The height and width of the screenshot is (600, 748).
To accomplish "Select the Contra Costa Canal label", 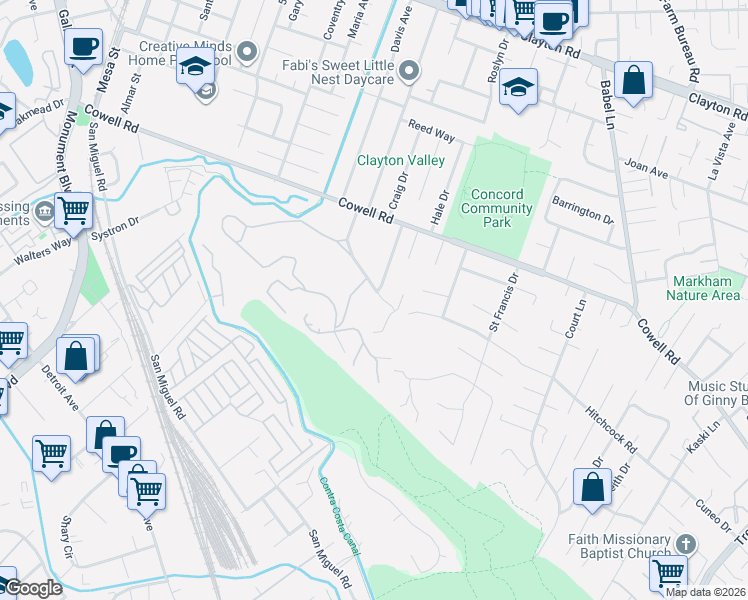I will point(339,516).
